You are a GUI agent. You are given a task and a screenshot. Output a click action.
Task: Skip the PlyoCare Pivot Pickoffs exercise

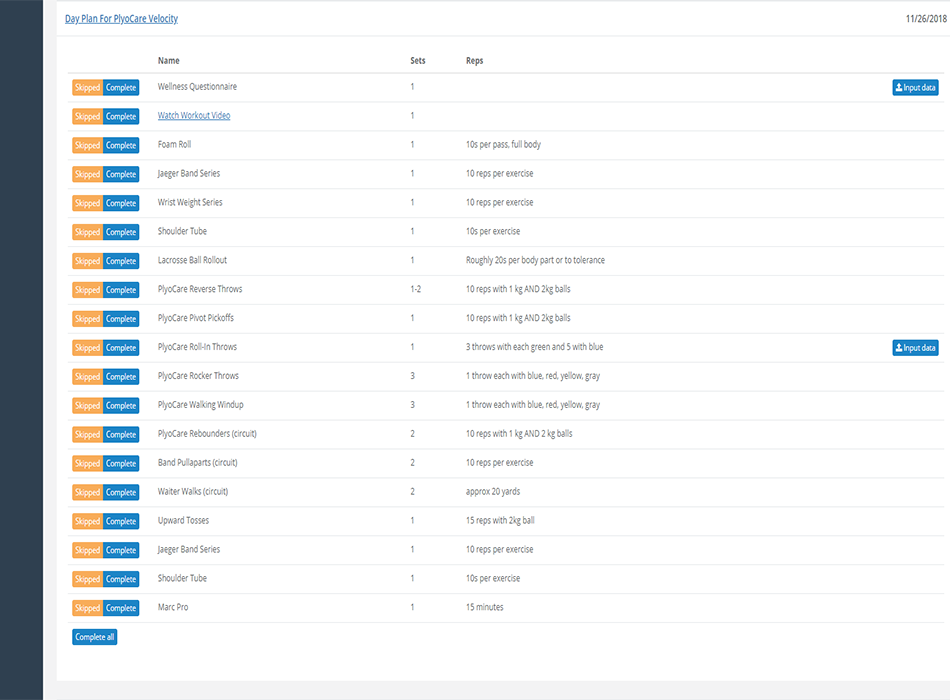pyautogui.click(x=87, y=320)
